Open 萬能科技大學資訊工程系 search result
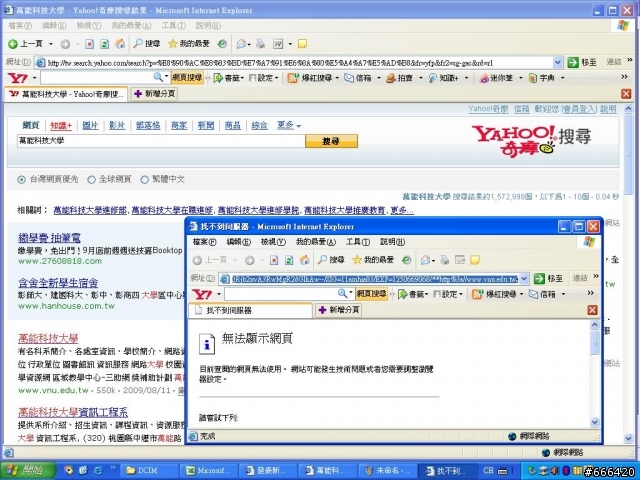 (73, 412)
